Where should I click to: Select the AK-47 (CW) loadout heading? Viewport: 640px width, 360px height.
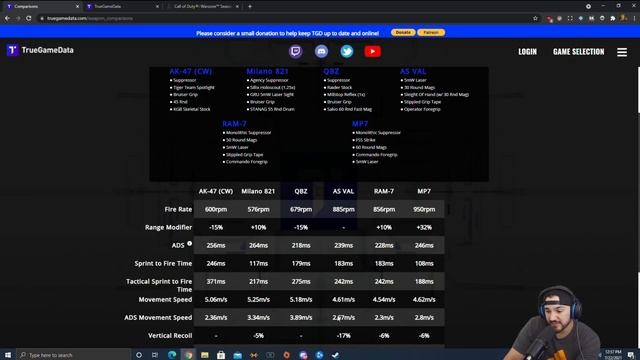pos(191,71)
